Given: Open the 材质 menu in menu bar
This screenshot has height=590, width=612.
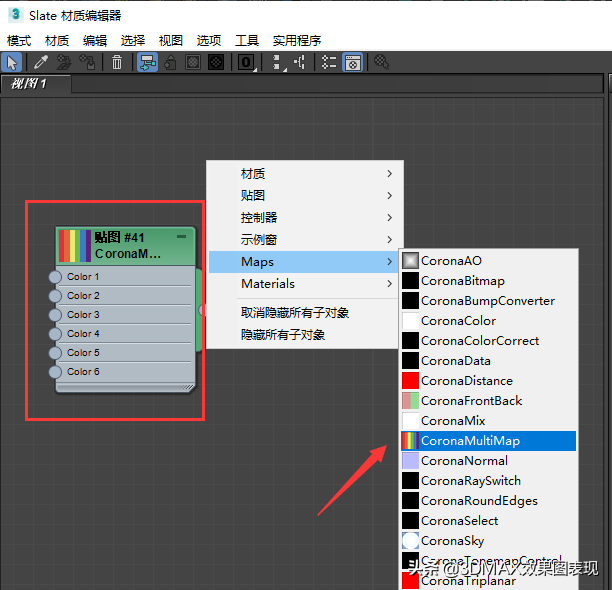Looking at the screenshot, I should tap(57, 41).
